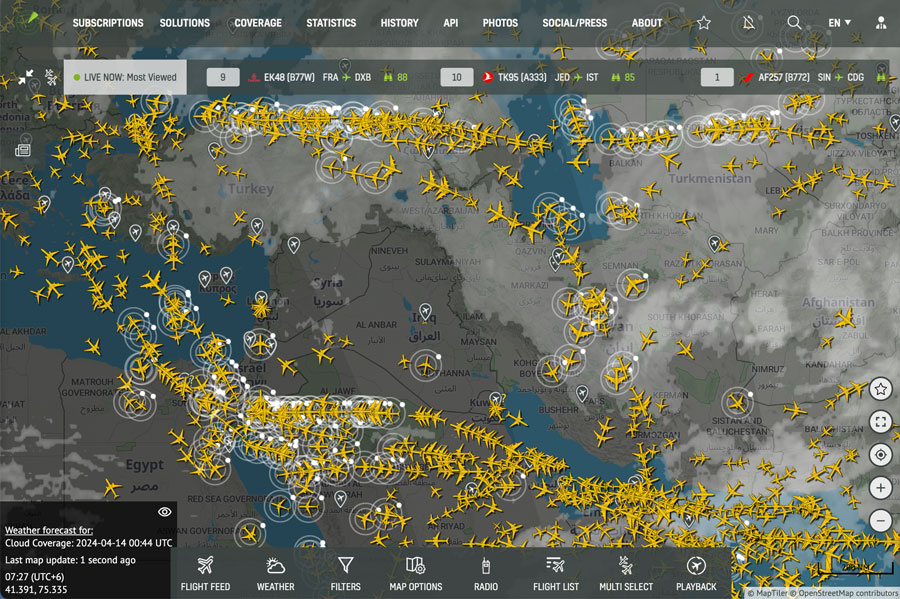Click the FRA to DXB route text

(x=347, y=77)
